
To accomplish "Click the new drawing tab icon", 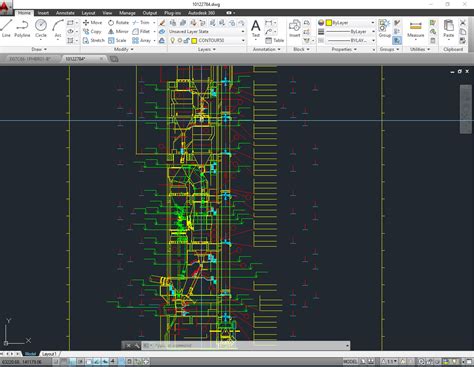I will 114,59.
